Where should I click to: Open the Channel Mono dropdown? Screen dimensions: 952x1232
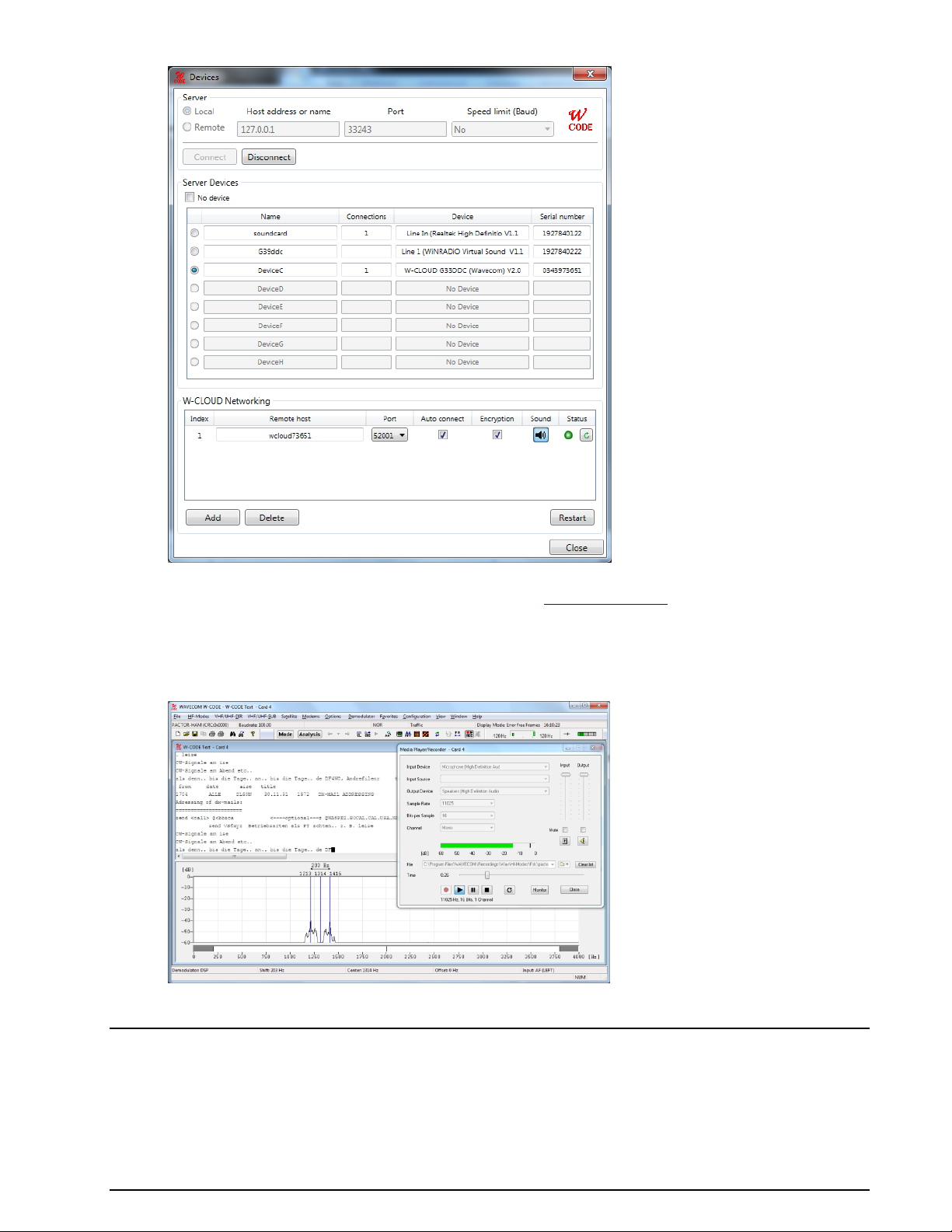(x=468, y=828)
